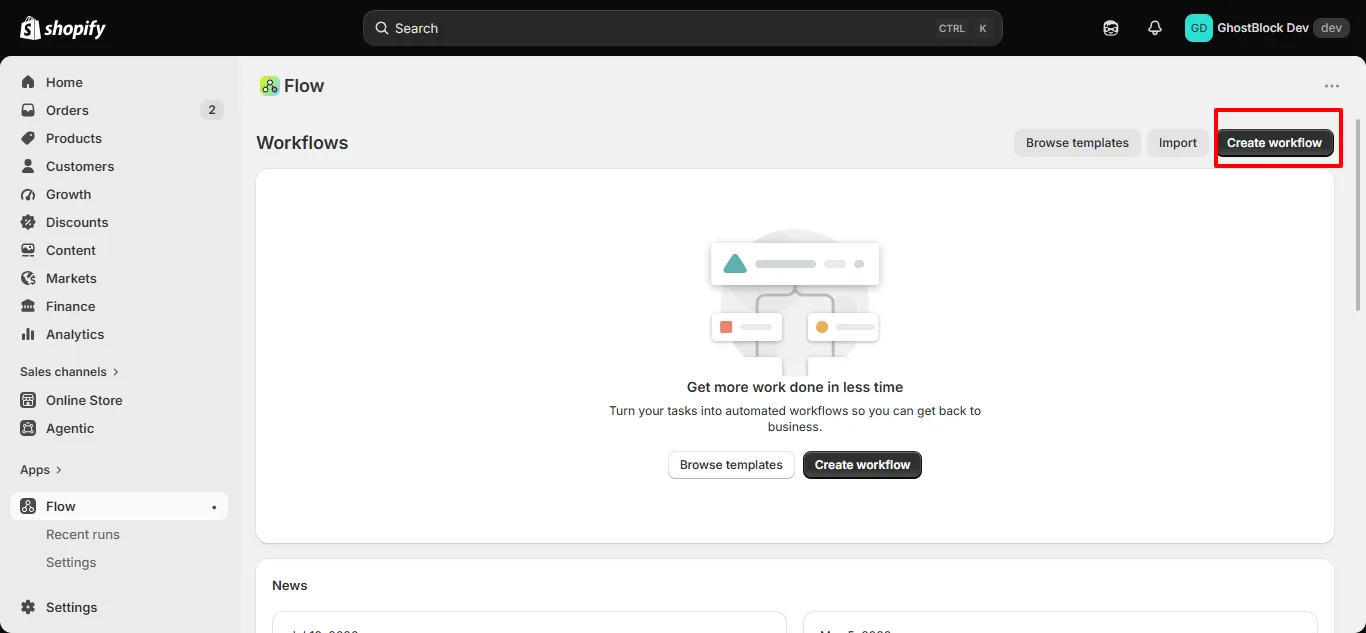Click Browse templates in empty state card
Image resolution: width=1366 pixels, height=633 pixels.
[x=731, y=465]
